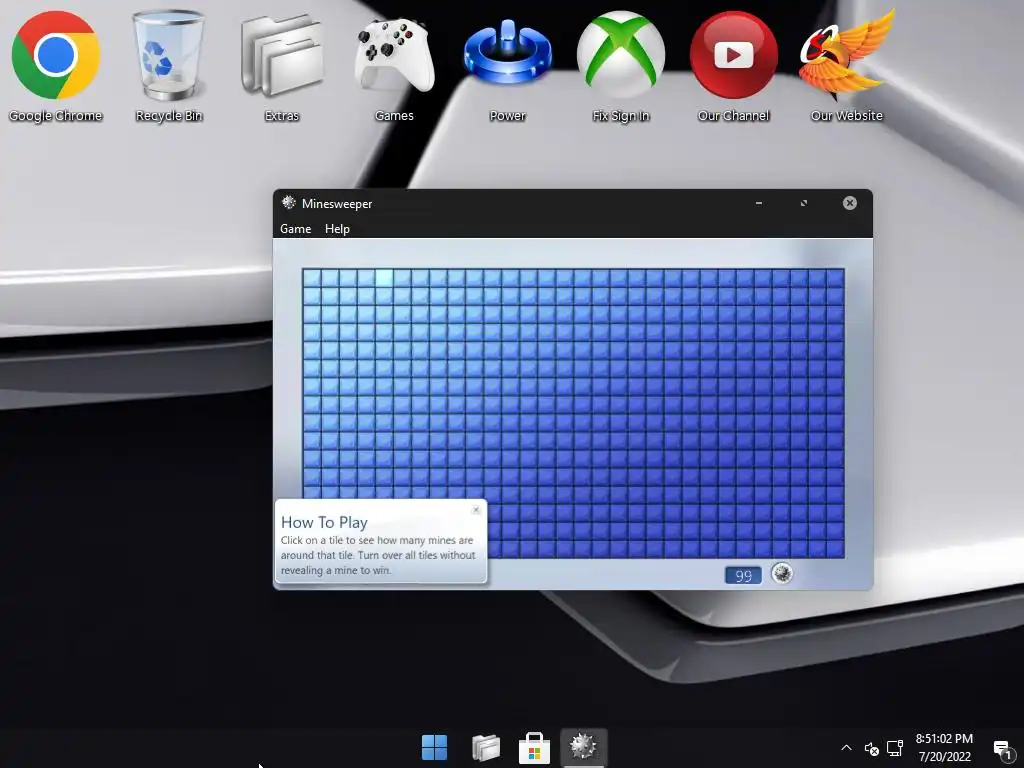Dismiss the How To Play tip
This screenshot has width=1024, height=768.
pos(476,510)
